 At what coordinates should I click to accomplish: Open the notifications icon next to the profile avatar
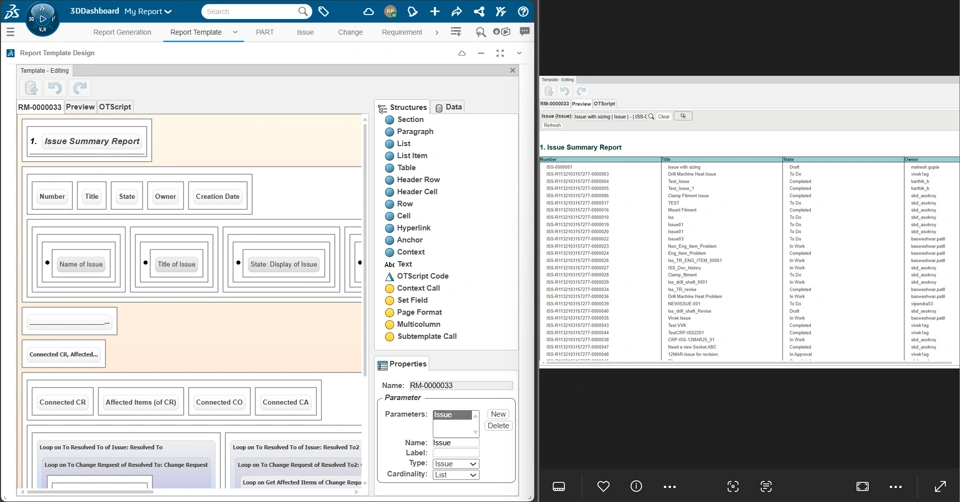[x=413, y=11]
